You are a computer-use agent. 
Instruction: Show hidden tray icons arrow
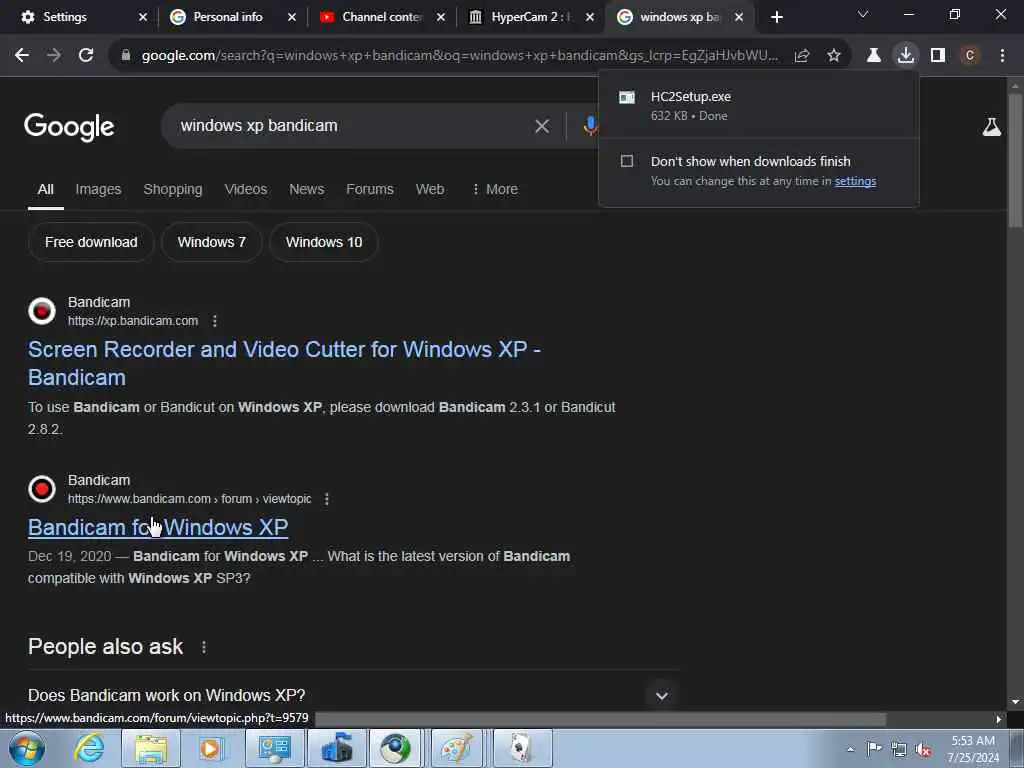coord(850,749)
